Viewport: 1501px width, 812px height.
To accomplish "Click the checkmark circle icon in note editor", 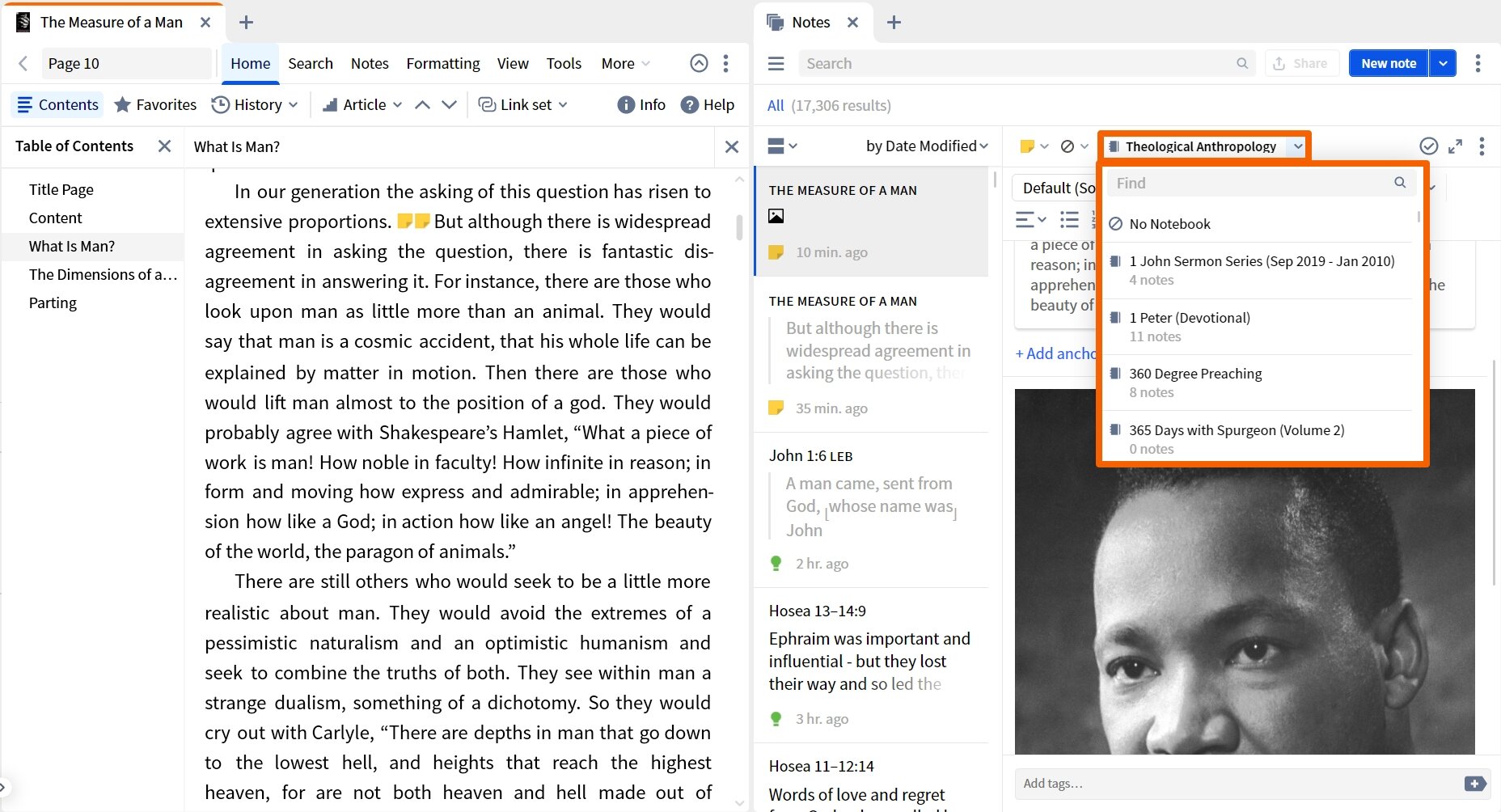I will 1429,146.
